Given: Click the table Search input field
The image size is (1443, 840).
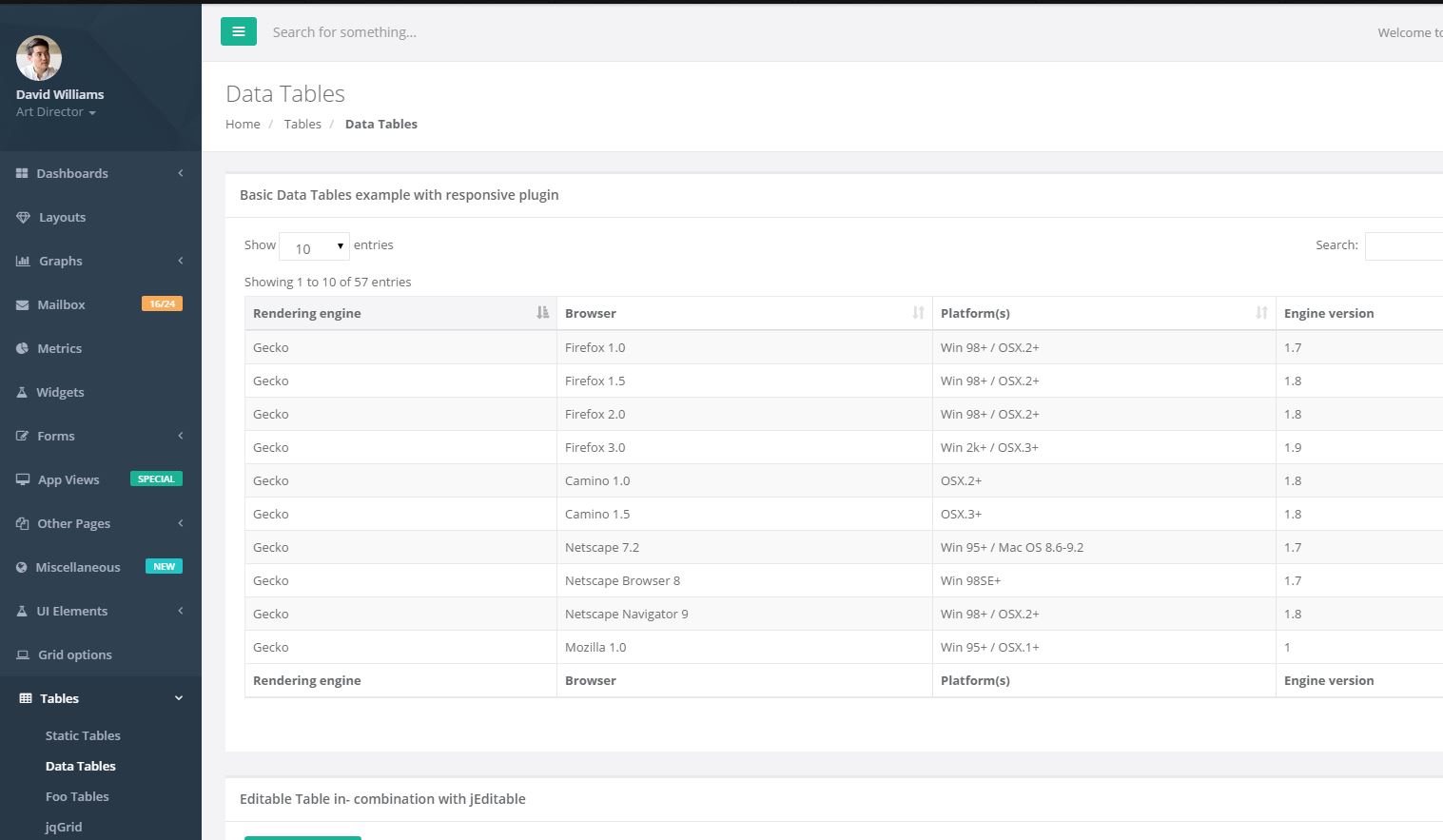Looking at the screenshot, I should (1404, 245).
